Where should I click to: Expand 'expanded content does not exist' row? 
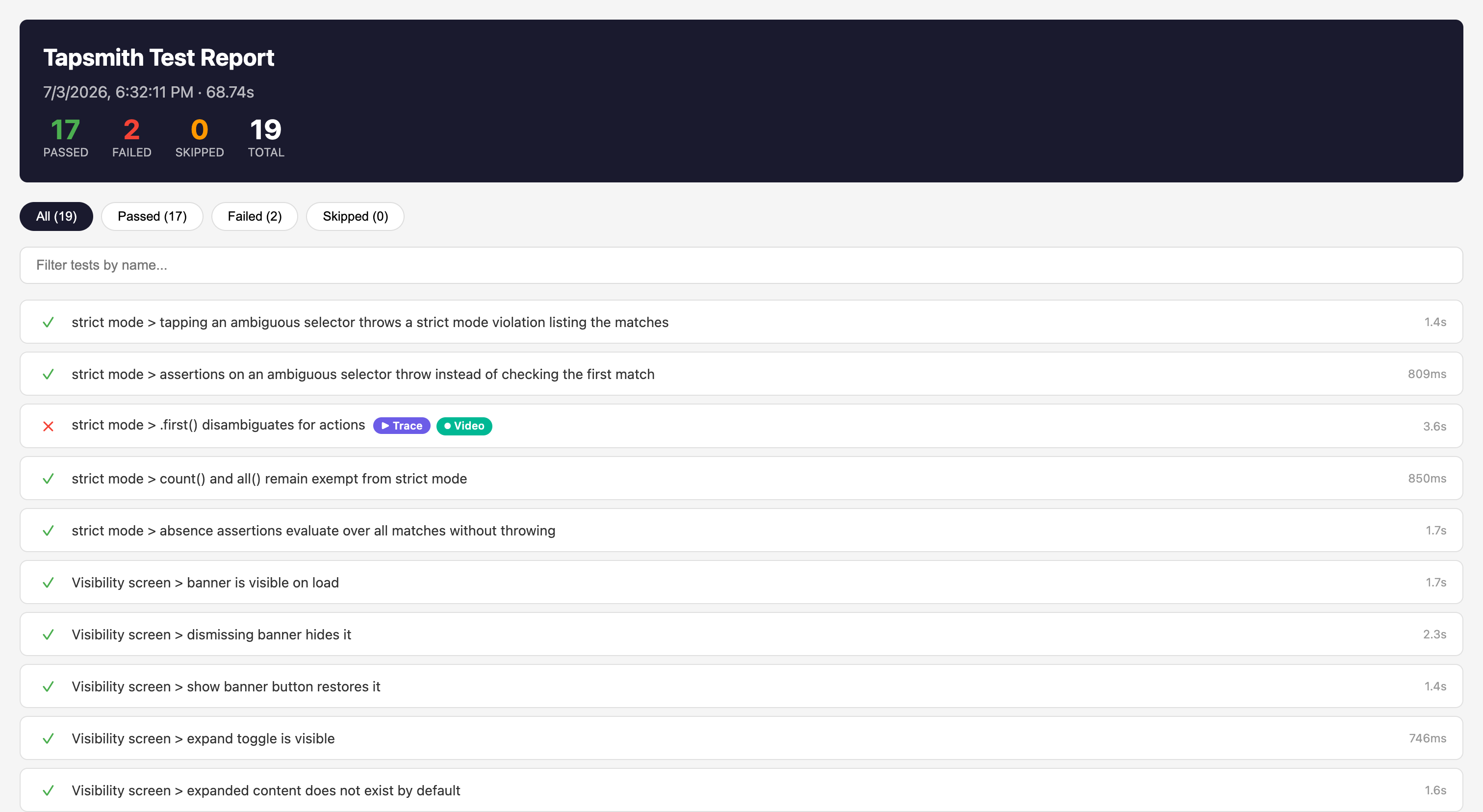tap(741, 790)
